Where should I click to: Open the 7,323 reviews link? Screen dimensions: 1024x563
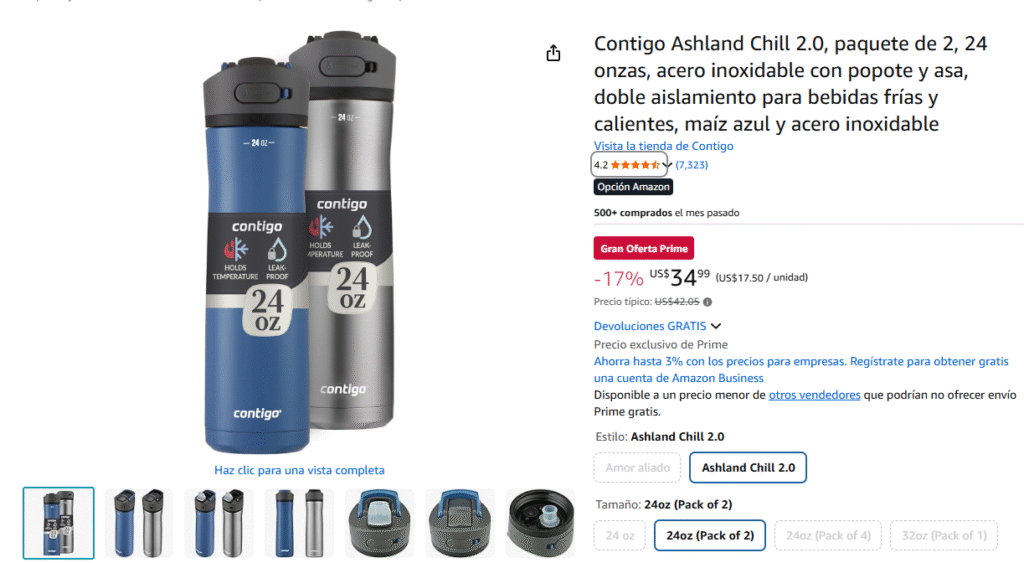coord(692,165)
